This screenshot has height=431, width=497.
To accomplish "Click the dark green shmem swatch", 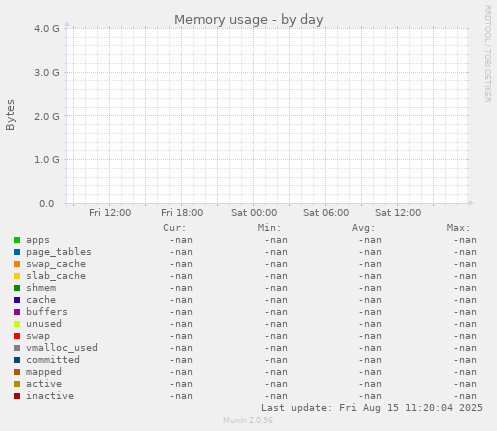I will pyautogui.click(x=17, y=288).
